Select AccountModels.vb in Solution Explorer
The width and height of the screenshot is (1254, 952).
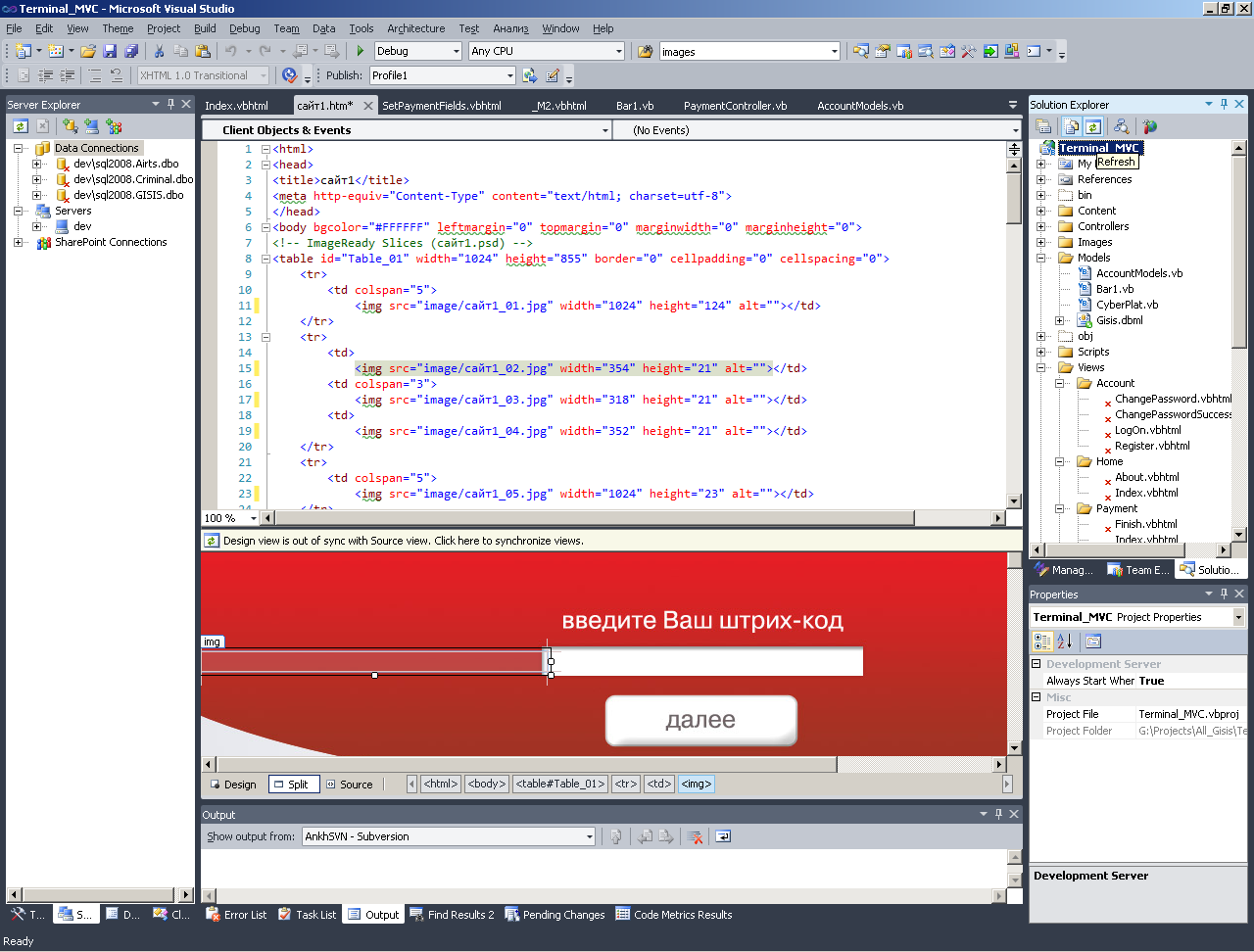[1138, 273]
